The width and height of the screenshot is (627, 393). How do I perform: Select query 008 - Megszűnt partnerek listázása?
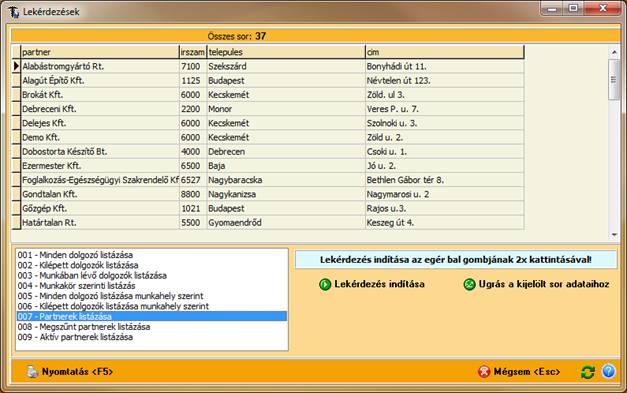click(x=152, y=327)
